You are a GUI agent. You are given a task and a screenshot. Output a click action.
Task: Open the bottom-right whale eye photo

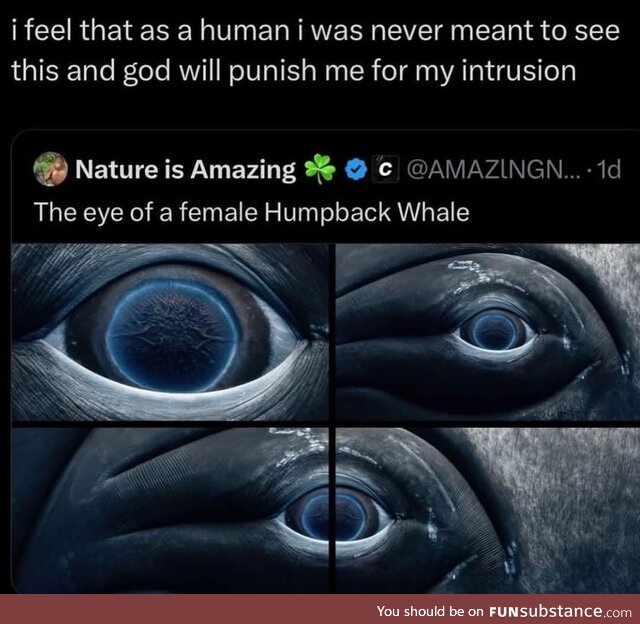tap(488, 510)
